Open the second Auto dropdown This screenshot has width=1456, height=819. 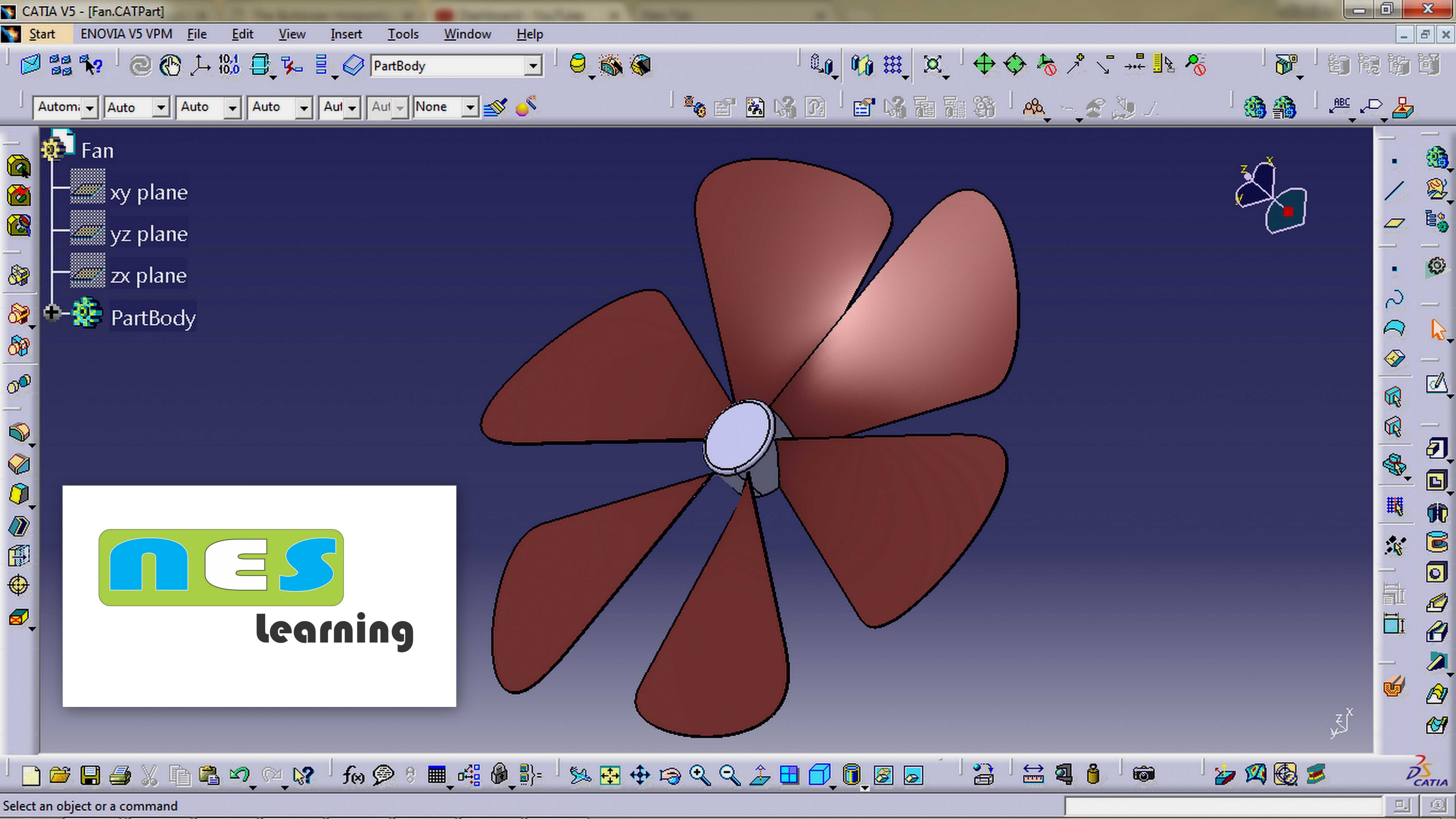161,107
